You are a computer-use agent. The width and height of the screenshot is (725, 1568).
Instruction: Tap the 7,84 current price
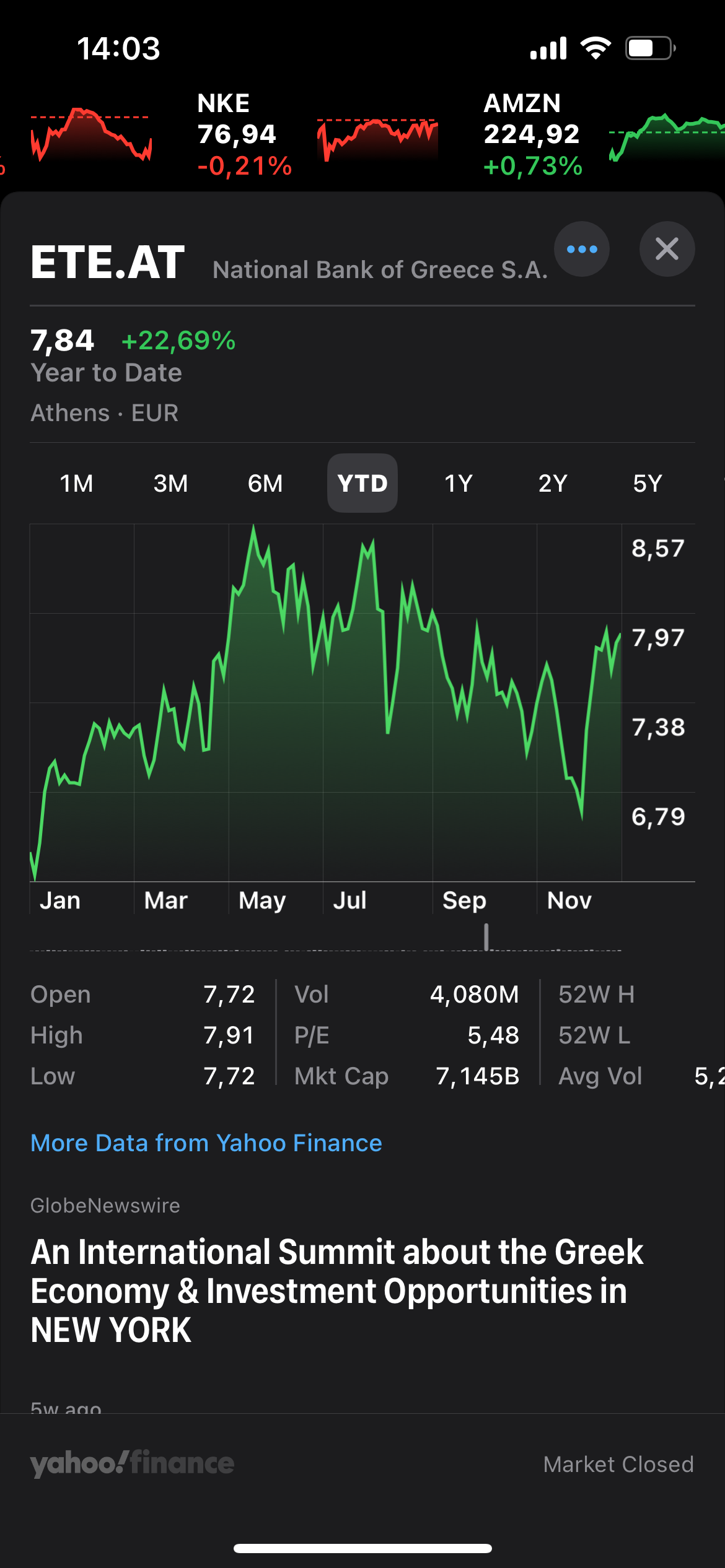63,341
